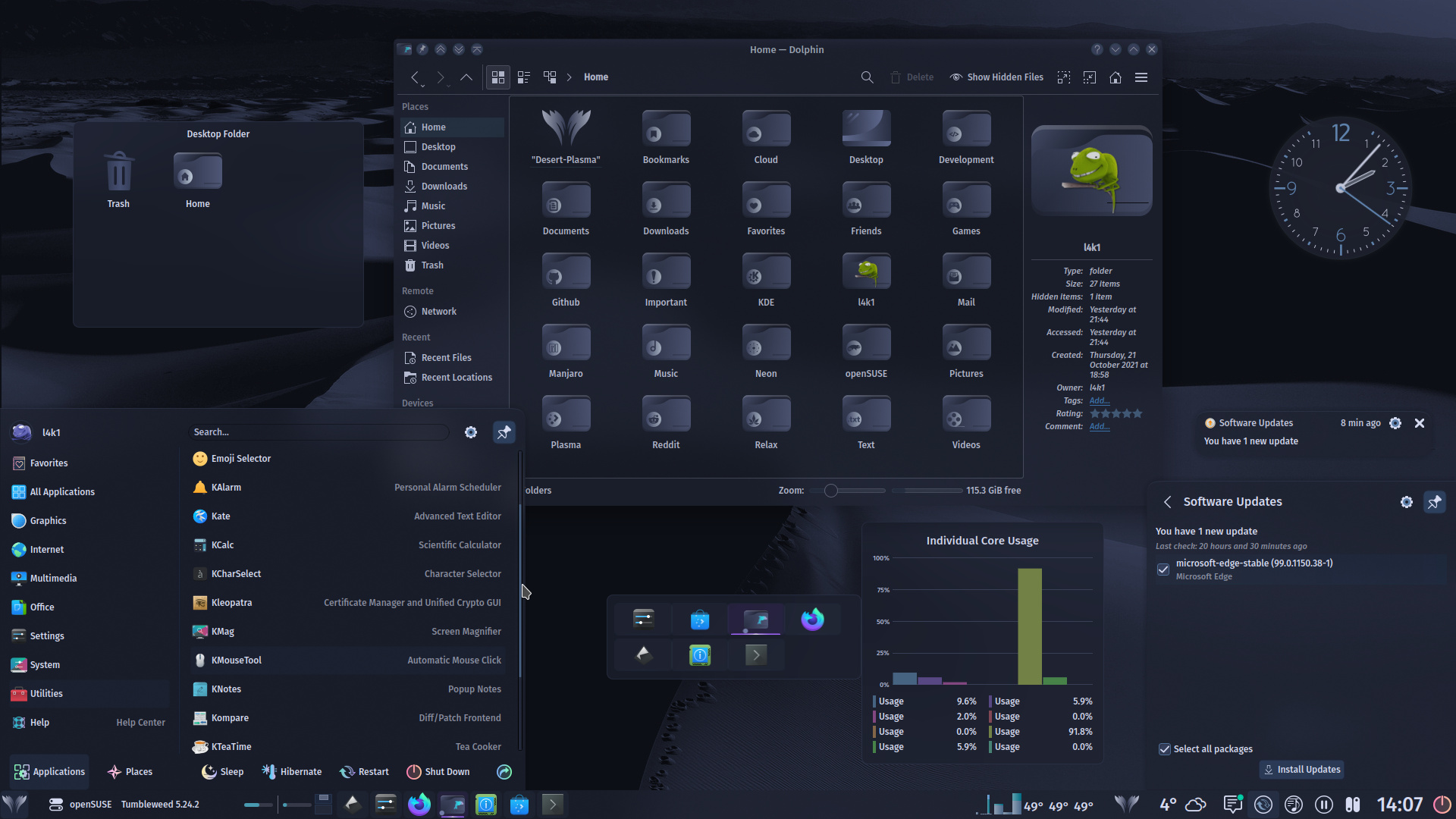The height and width of the screenshot is (819, 1456).
Task: Click the Dolphin Invert Selection toolbar icon
Action: (1090, 77)
